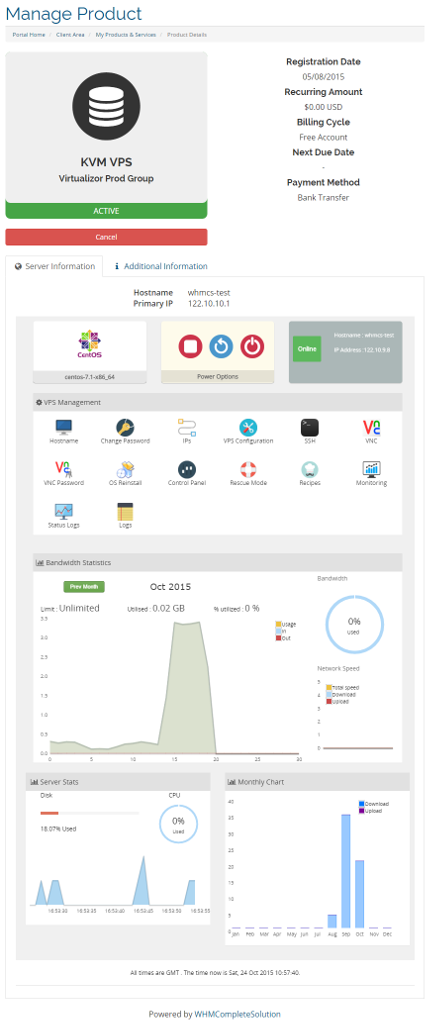Select the Server Information tab
The height and width of the screenshot is (1024, 427).
55,266
